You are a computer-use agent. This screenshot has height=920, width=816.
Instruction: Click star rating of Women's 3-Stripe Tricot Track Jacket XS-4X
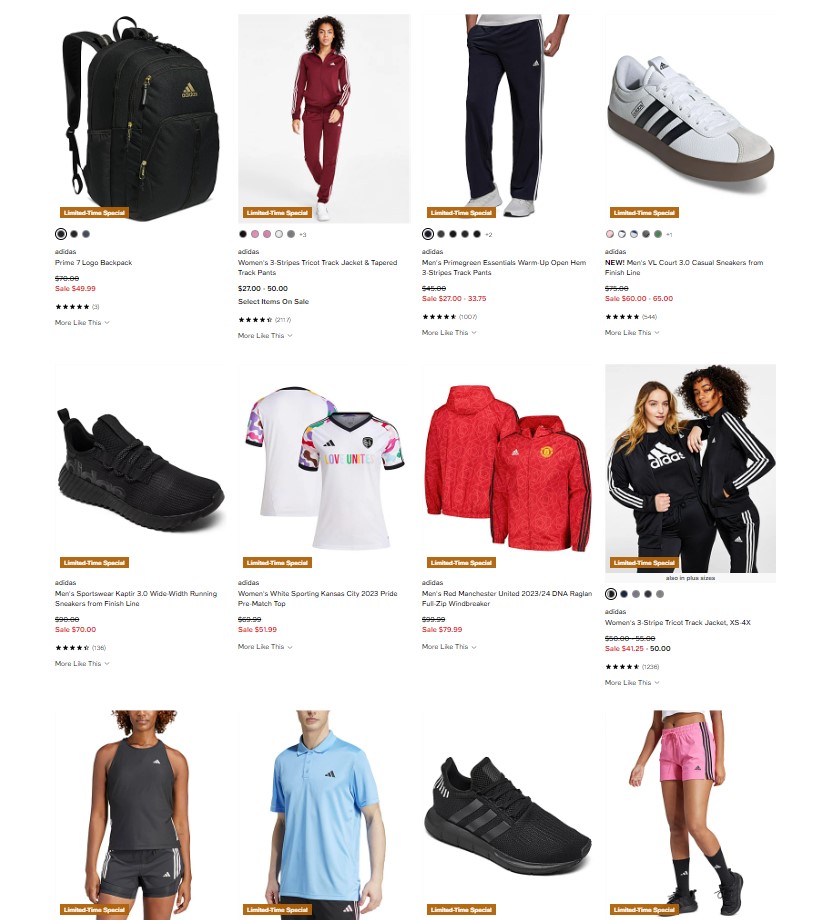622,667
